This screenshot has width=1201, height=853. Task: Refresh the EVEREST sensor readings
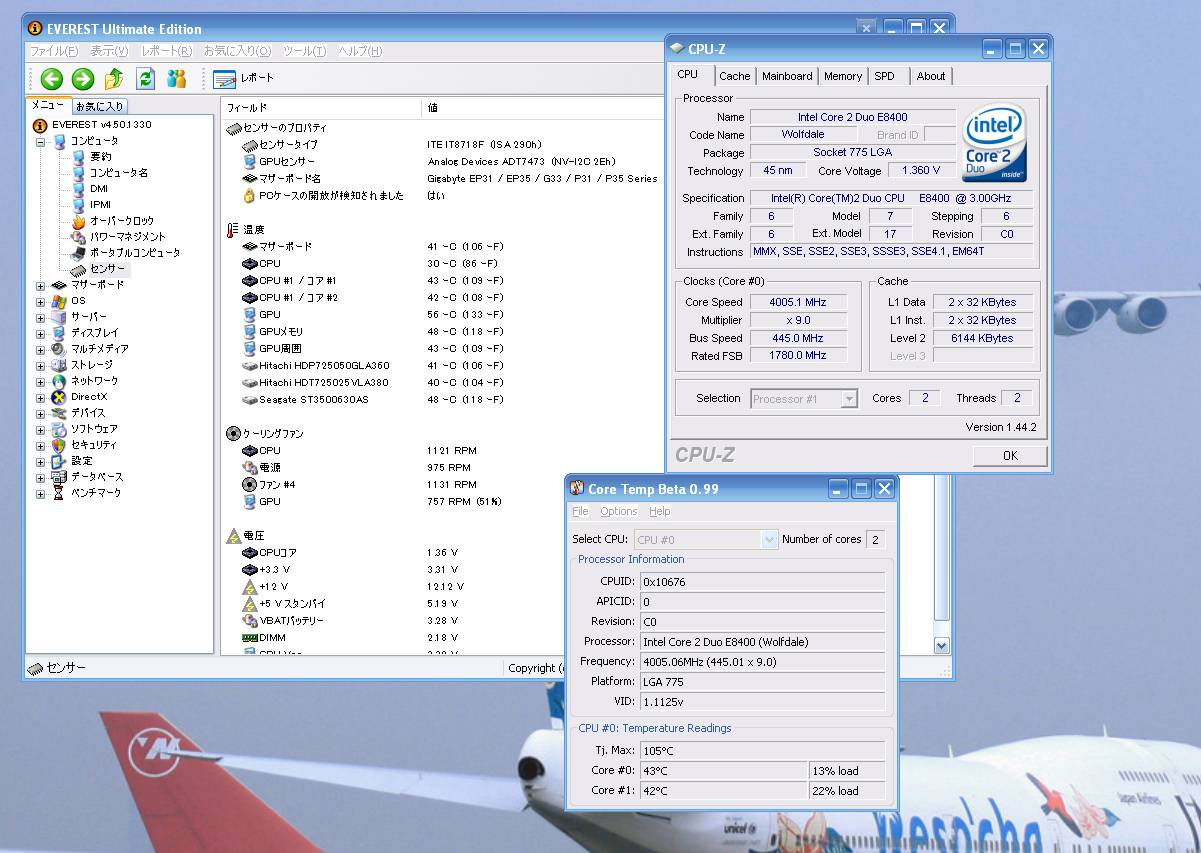click(x=146, y=78)
